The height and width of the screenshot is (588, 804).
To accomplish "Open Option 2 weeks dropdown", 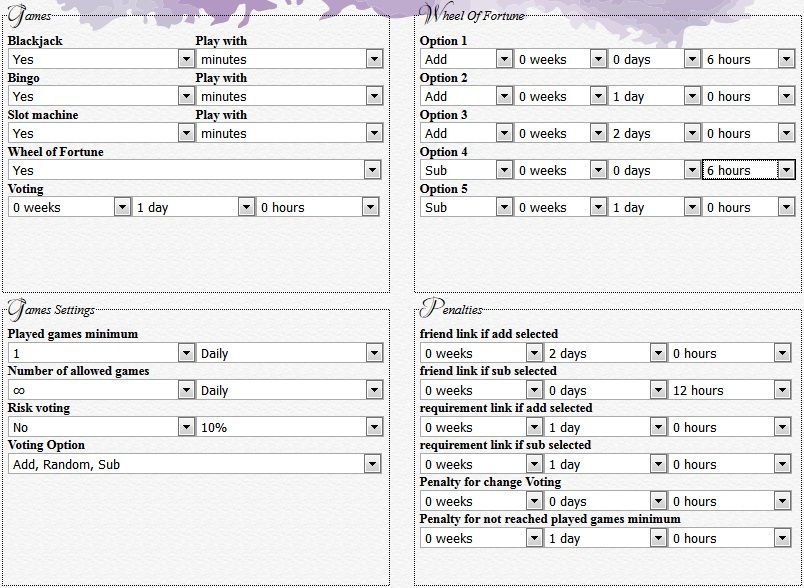I will click(560, 96).
